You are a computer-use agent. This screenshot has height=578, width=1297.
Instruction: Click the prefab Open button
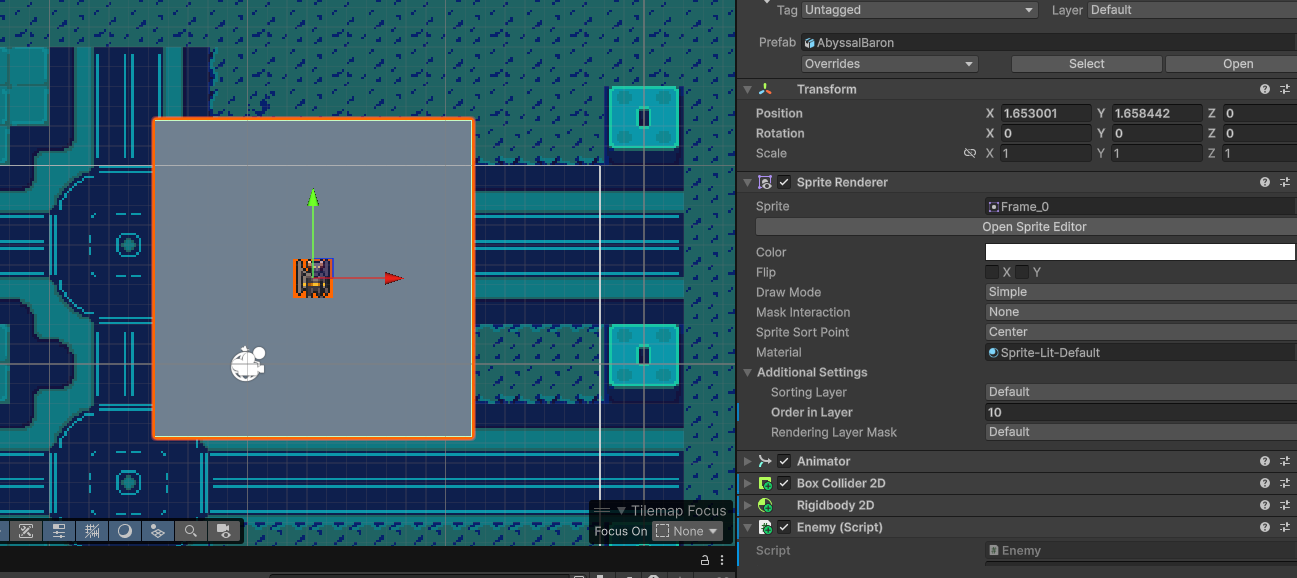[1232, 64]
